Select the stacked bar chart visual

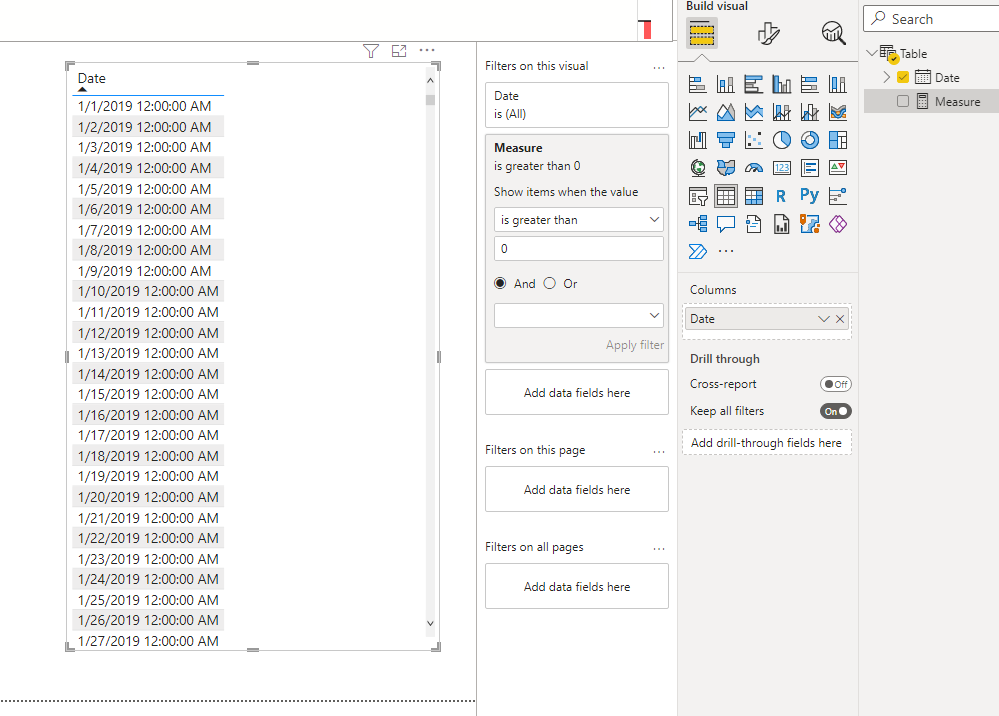click(x=698, y=84)
